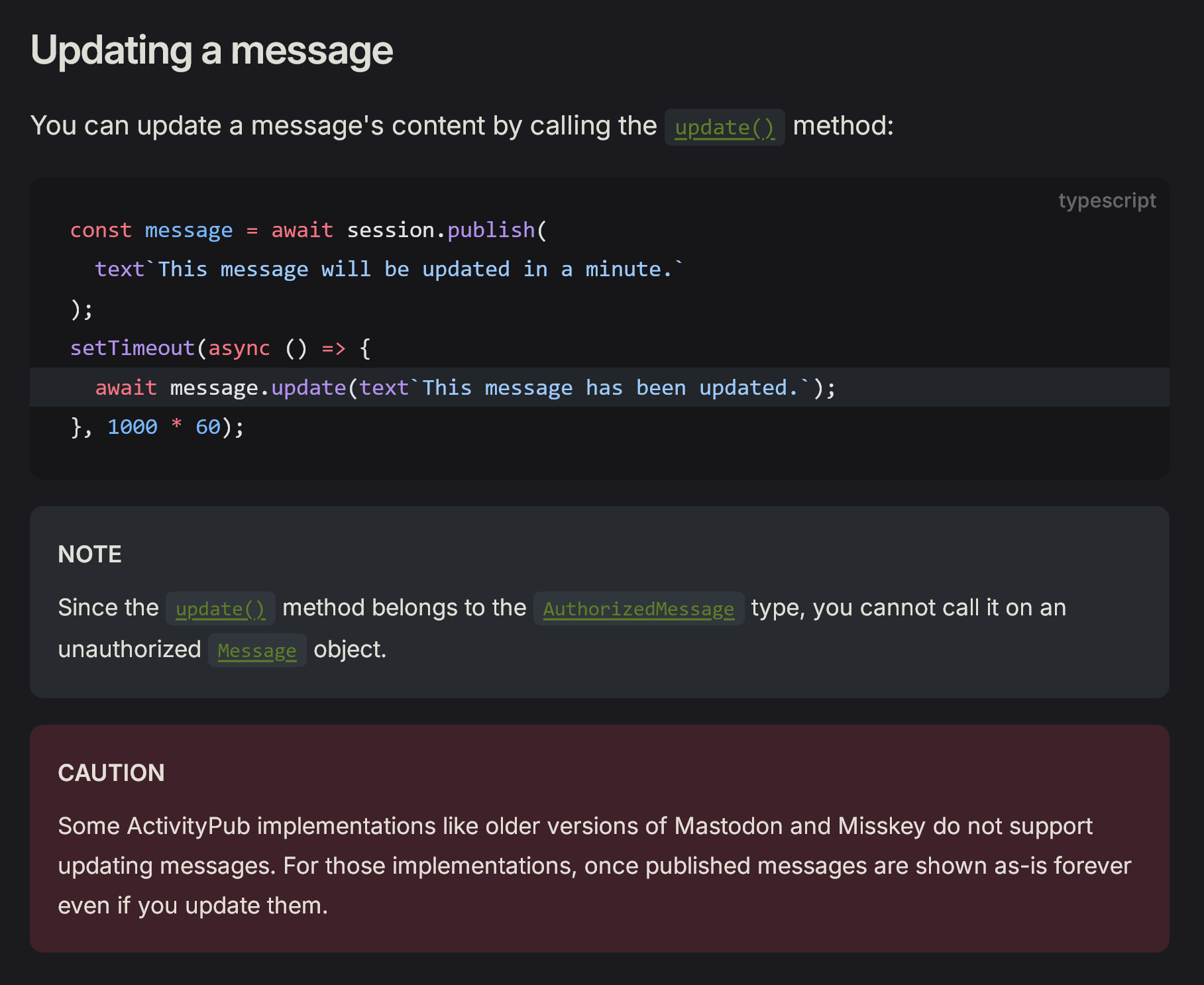Screen dimensions: 1204x985
Task: Click the "Updating a message" heading
Action: tap(212, 51)
